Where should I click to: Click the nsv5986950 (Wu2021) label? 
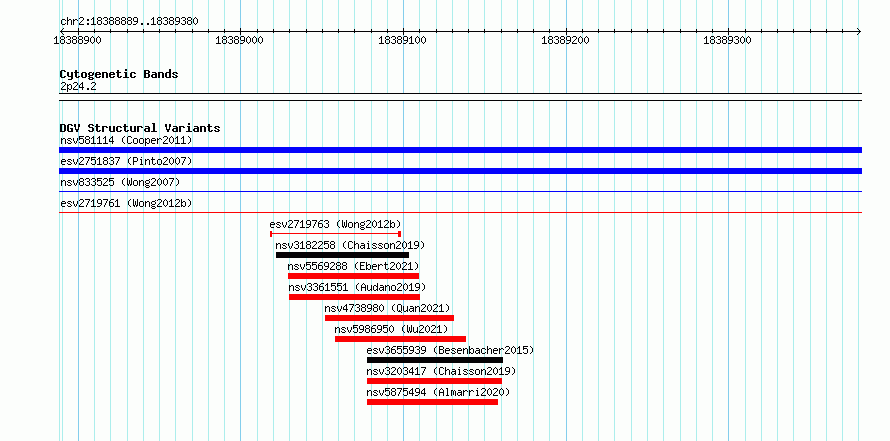click(x=391, y=329)
